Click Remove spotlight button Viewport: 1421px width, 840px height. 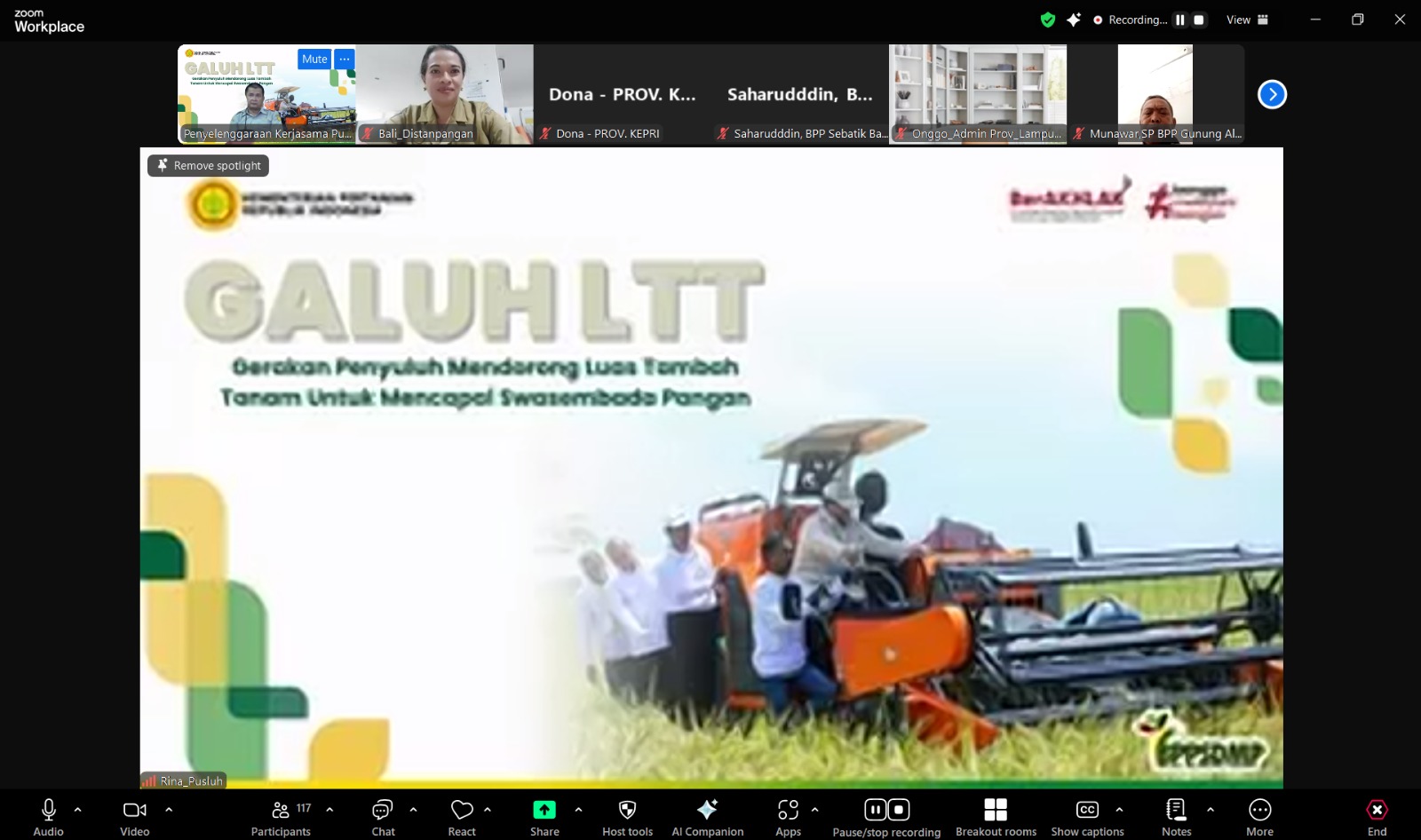pyautogui.click(x=209, y=165)
